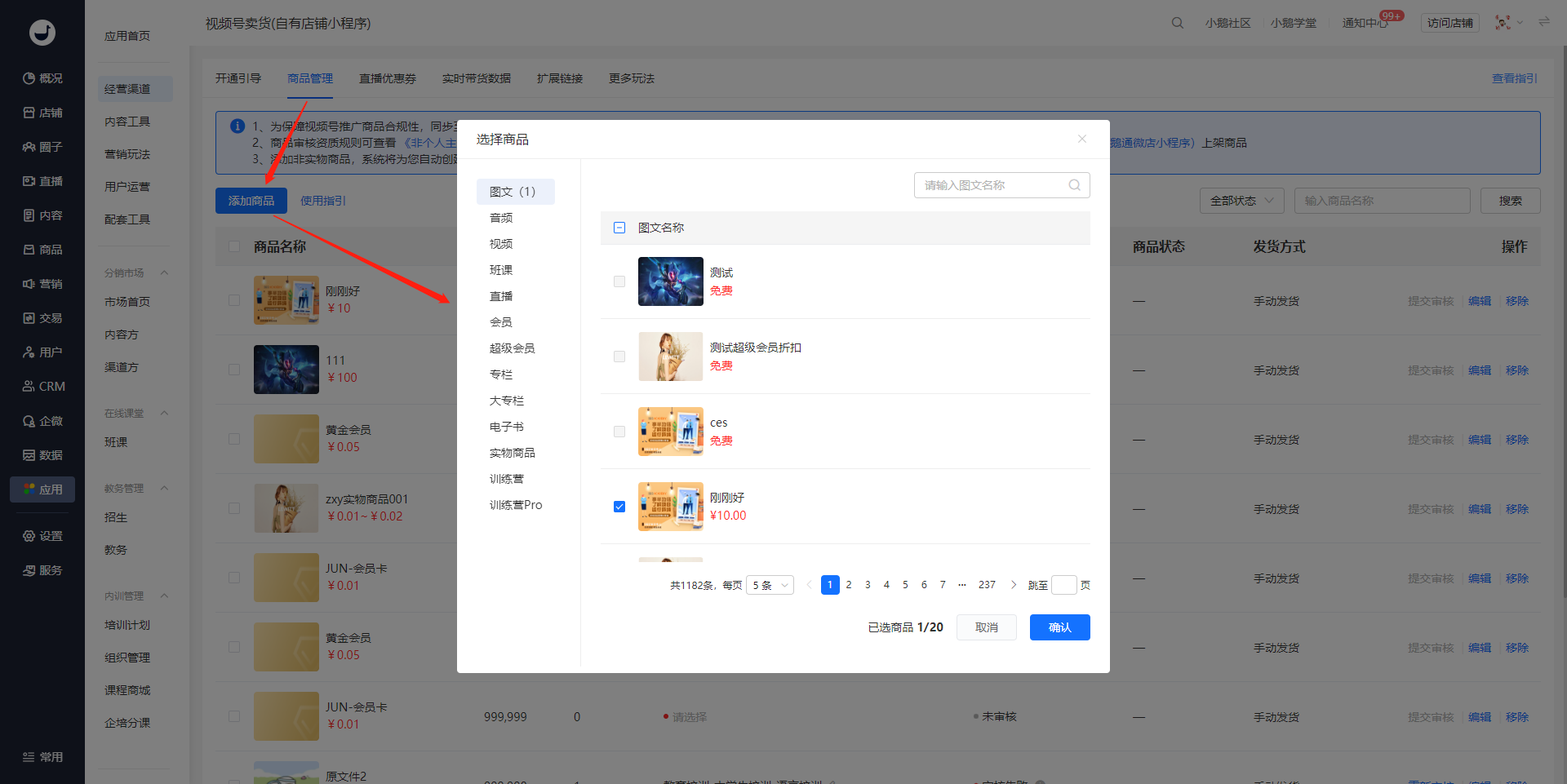Image resolution: width=1567 pixels, height=784 pixels.
Task: Go to page 2 in pagination
Action: [x=849, y=585]
